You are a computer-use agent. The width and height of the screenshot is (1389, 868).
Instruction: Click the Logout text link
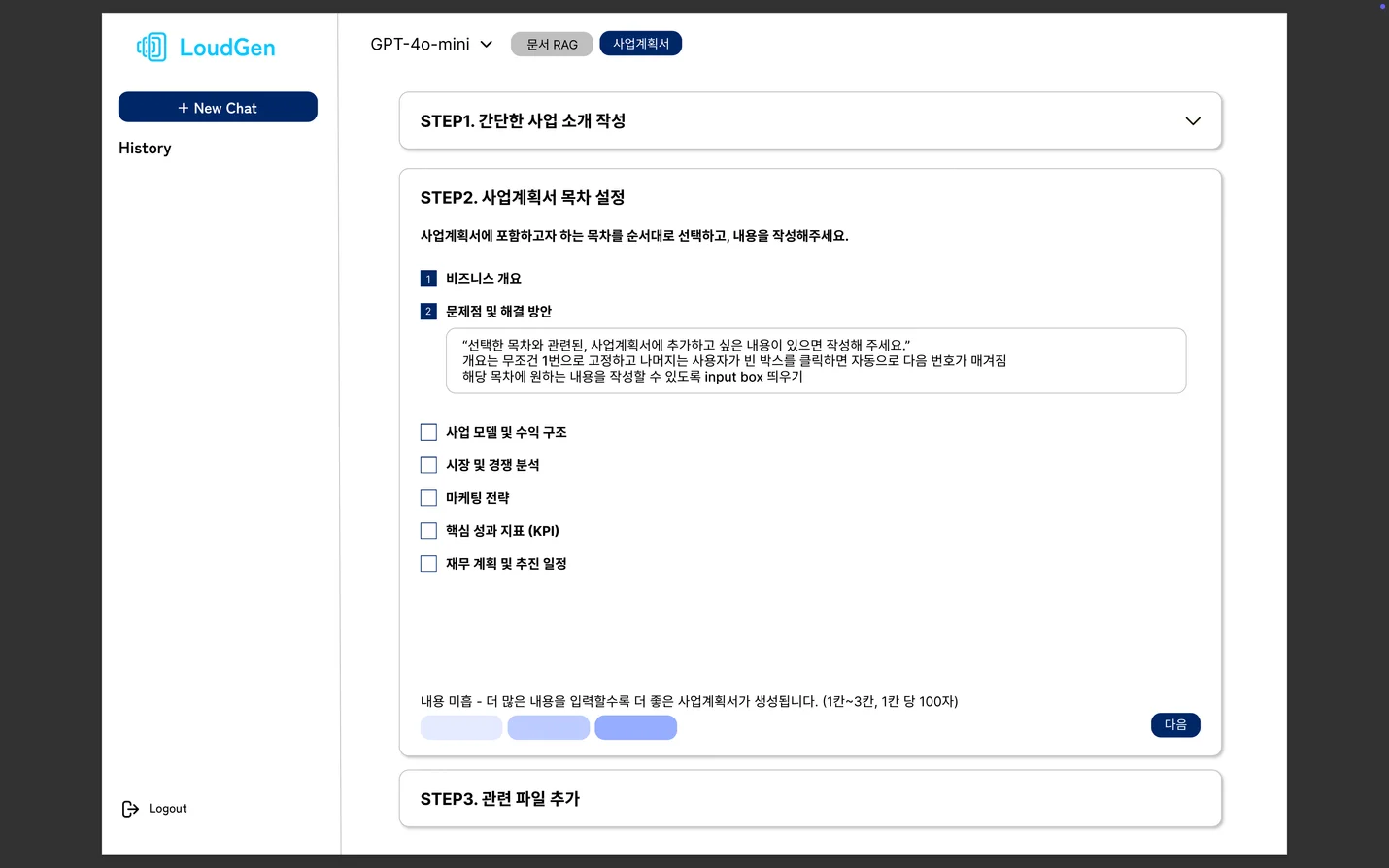[167, 809]
